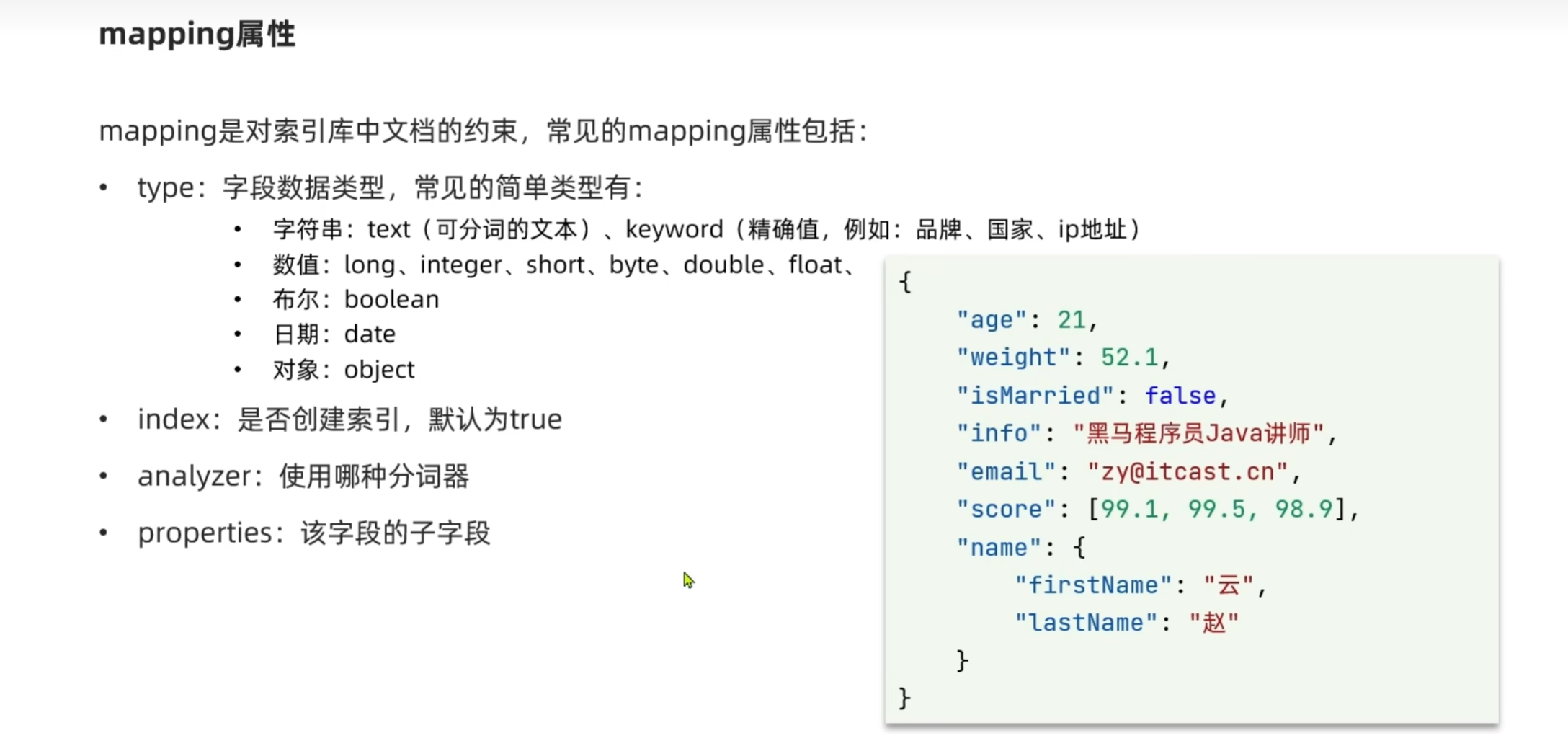Click the bullet "properties：该字段的子字段"
The width and height of the screenshot is (1568, 746).
(x=314, y=533)
